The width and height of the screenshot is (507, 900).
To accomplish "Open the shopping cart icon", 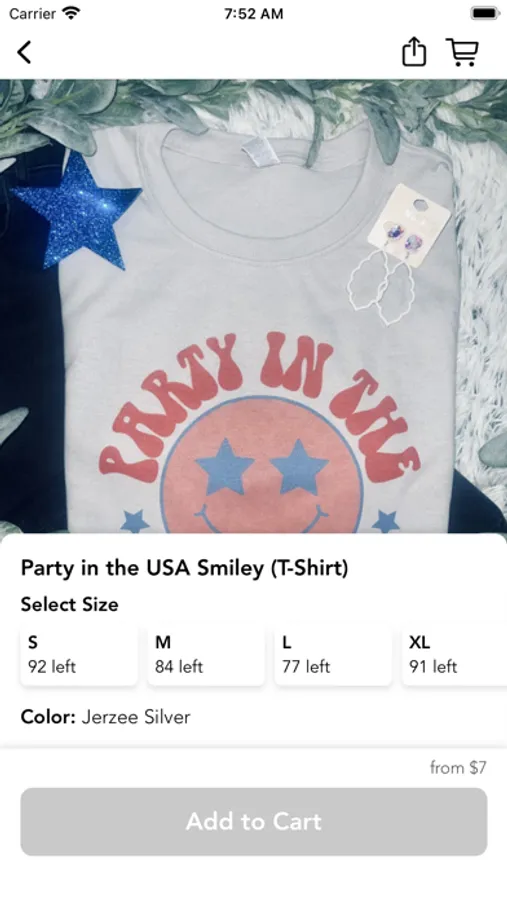I will (x=462, y=52).
